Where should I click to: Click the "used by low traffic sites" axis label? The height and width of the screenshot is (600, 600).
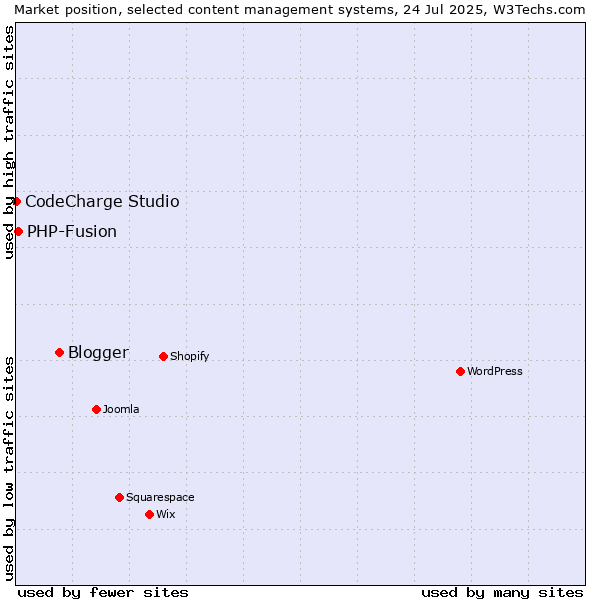point(8,469)
